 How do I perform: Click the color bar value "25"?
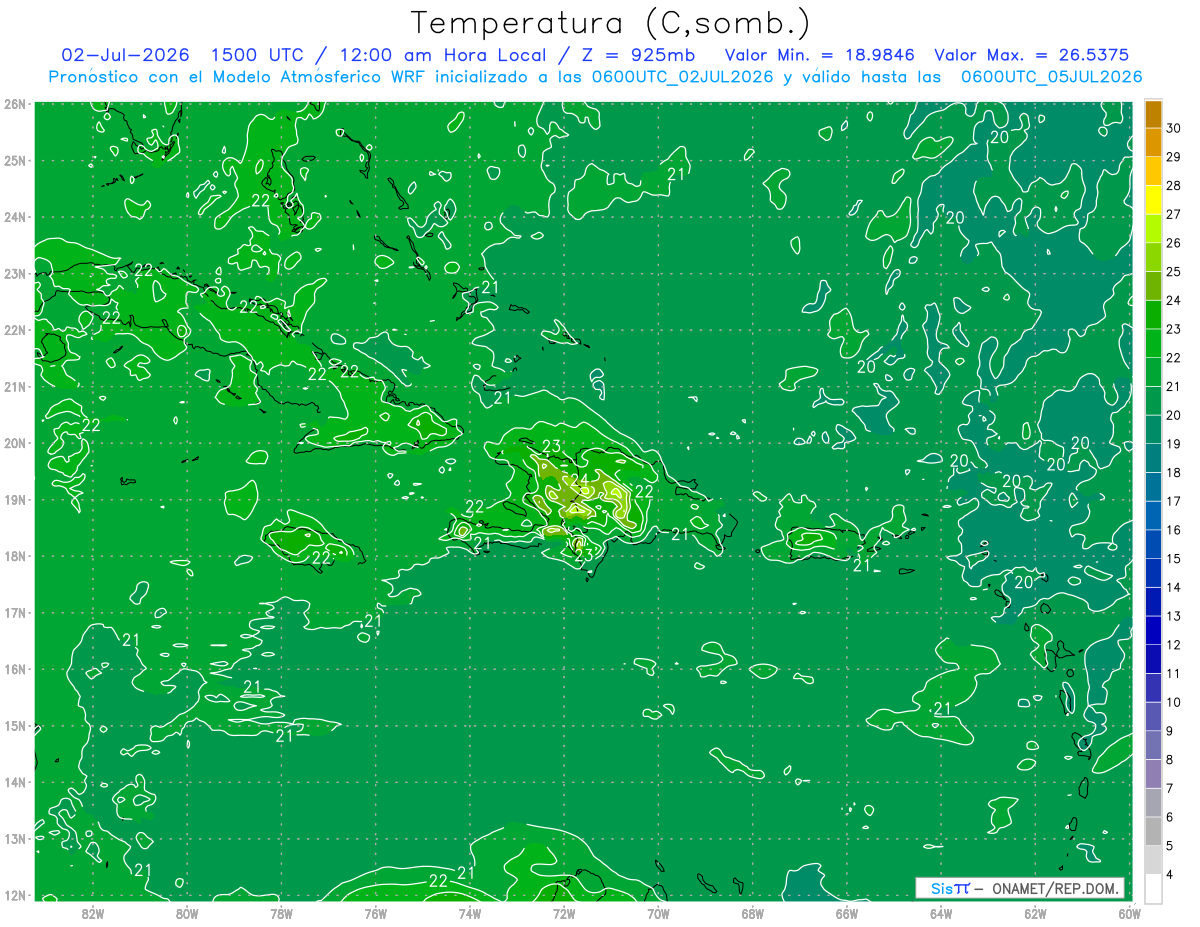coord(1174,272)
